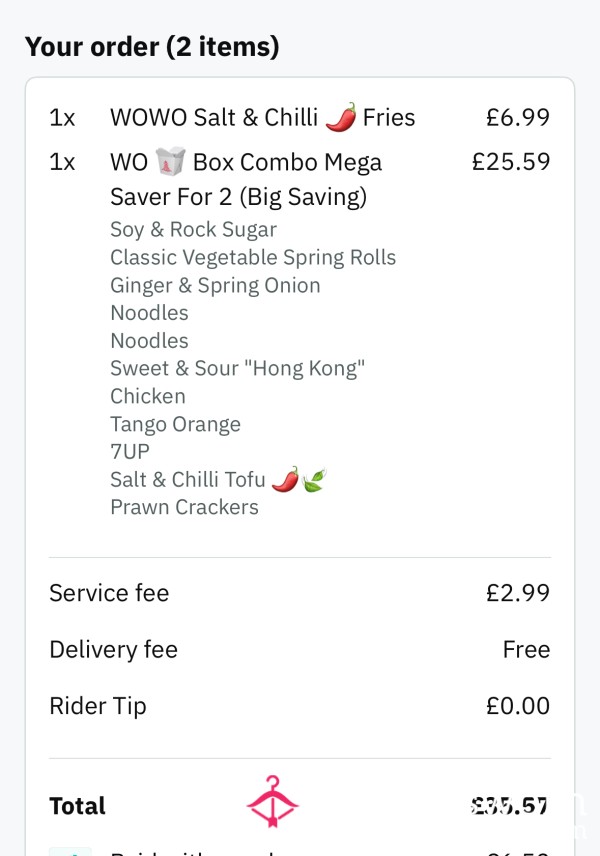Click the Ginger & Spring Onion line
This screenshot has width=600, height=856.
215,286
